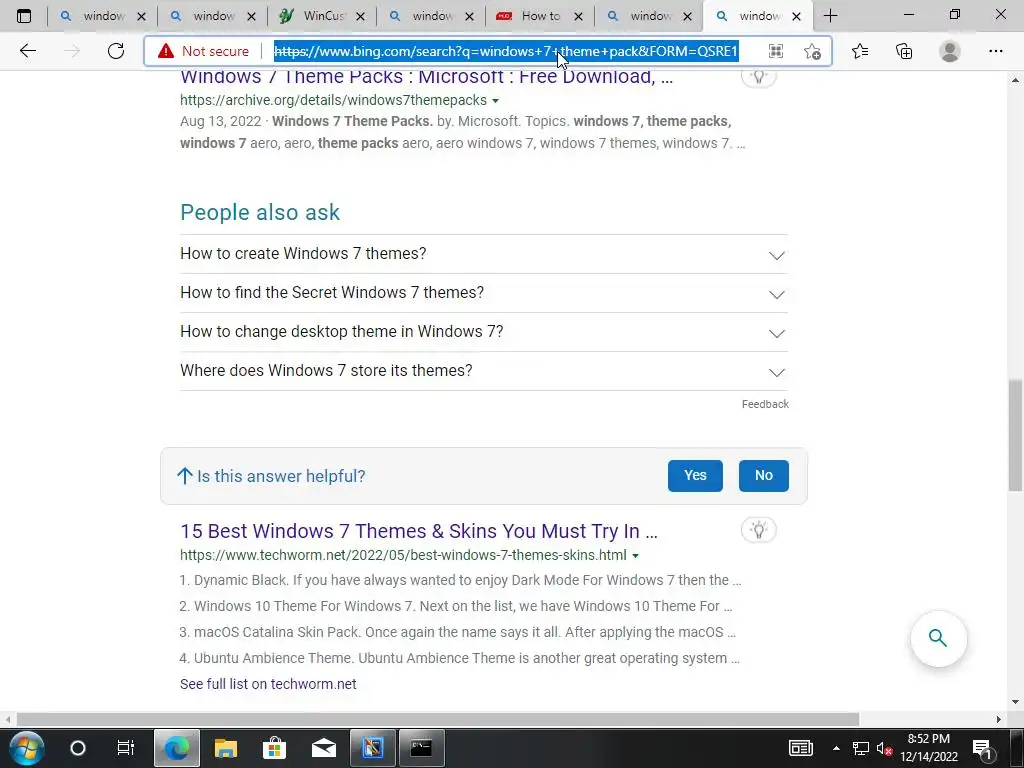Open the tab actions menu icon

(24, 16)
